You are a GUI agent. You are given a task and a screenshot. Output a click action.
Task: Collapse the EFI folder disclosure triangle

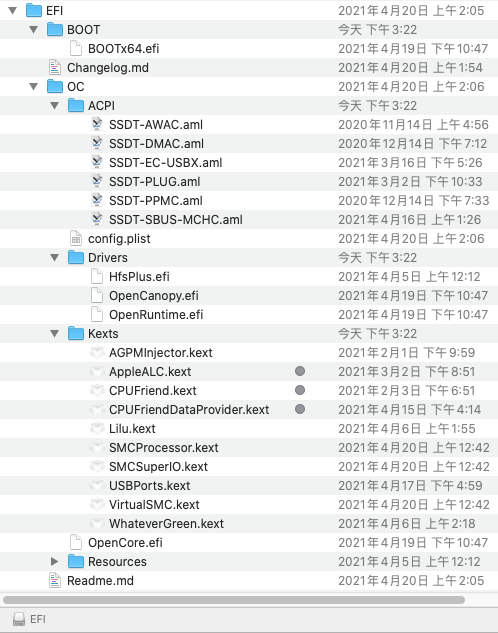tap(13, 10)
